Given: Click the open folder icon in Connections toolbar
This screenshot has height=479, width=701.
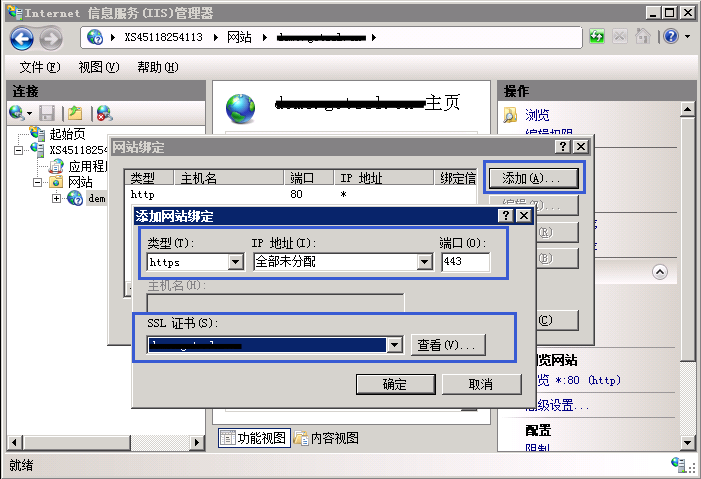Looking at the screenshot, I should pos(75,113).
